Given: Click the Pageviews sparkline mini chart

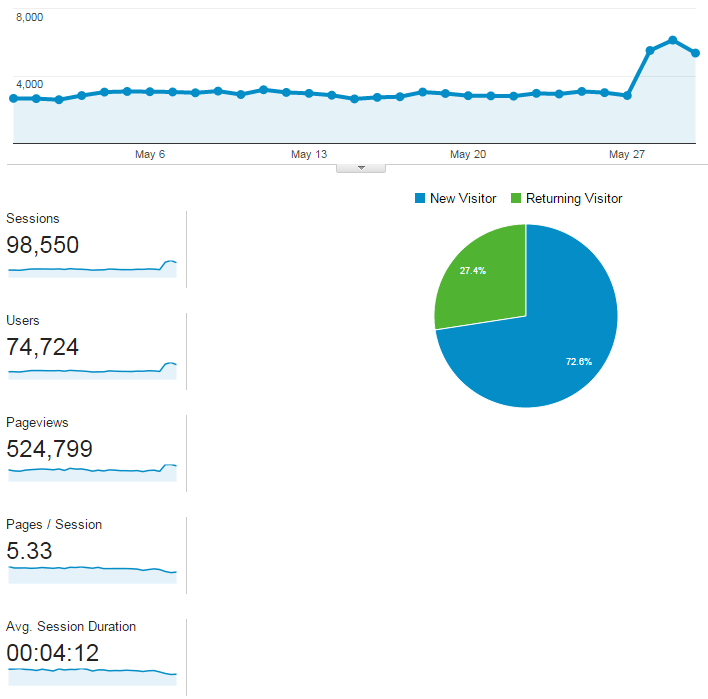Looking at the screenshot, I should click(x=92, y=472).
